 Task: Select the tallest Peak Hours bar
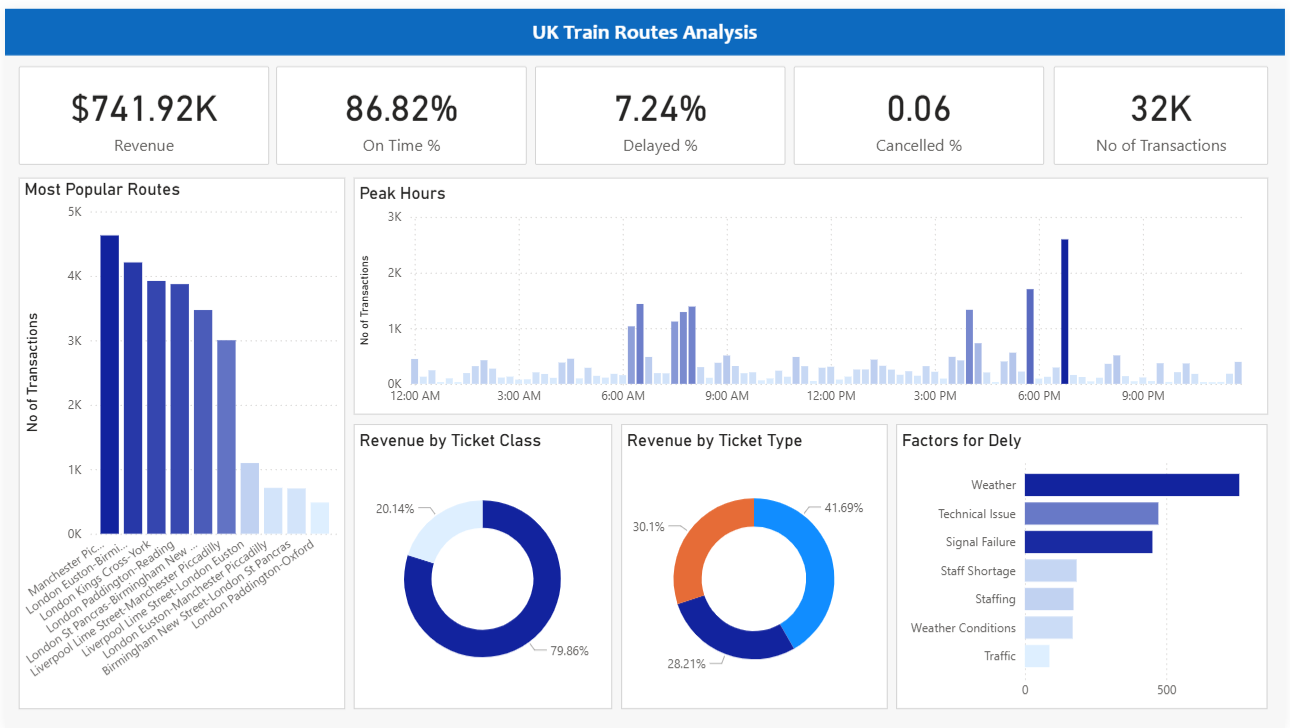point(1065,311)
